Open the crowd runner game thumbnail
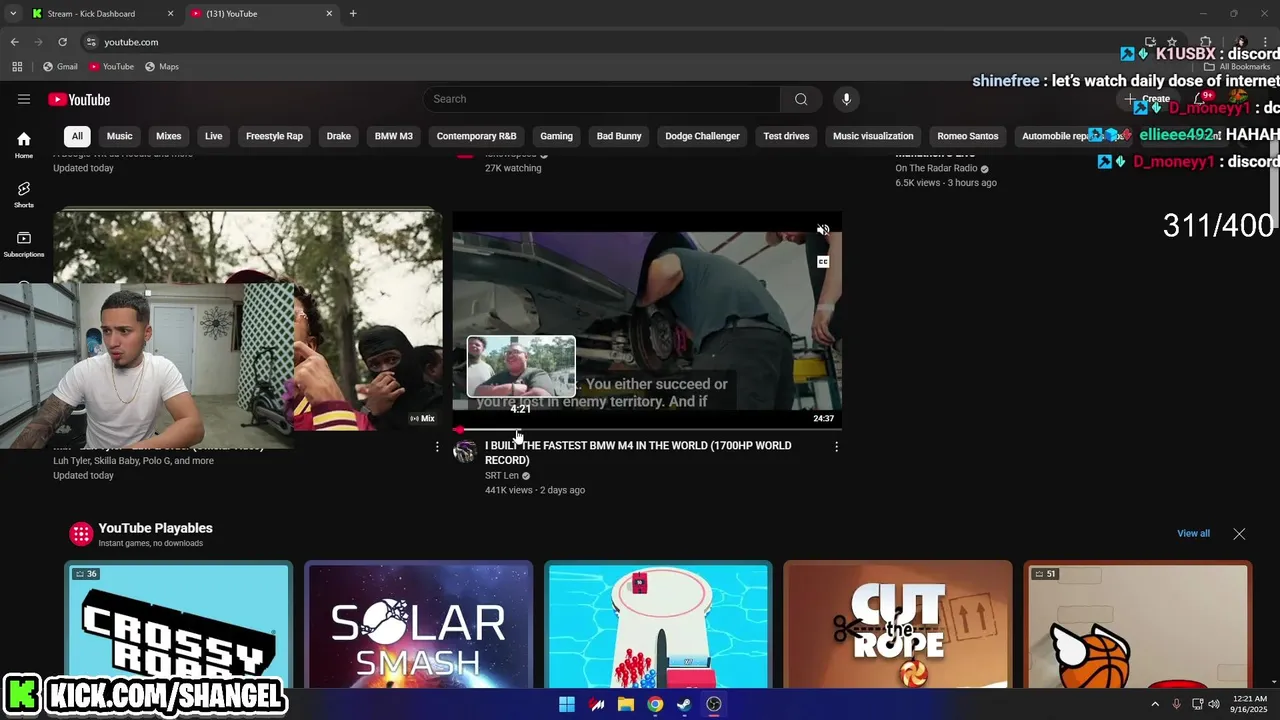The width and height of the screenshot is (1280, 720). (658, 625)
